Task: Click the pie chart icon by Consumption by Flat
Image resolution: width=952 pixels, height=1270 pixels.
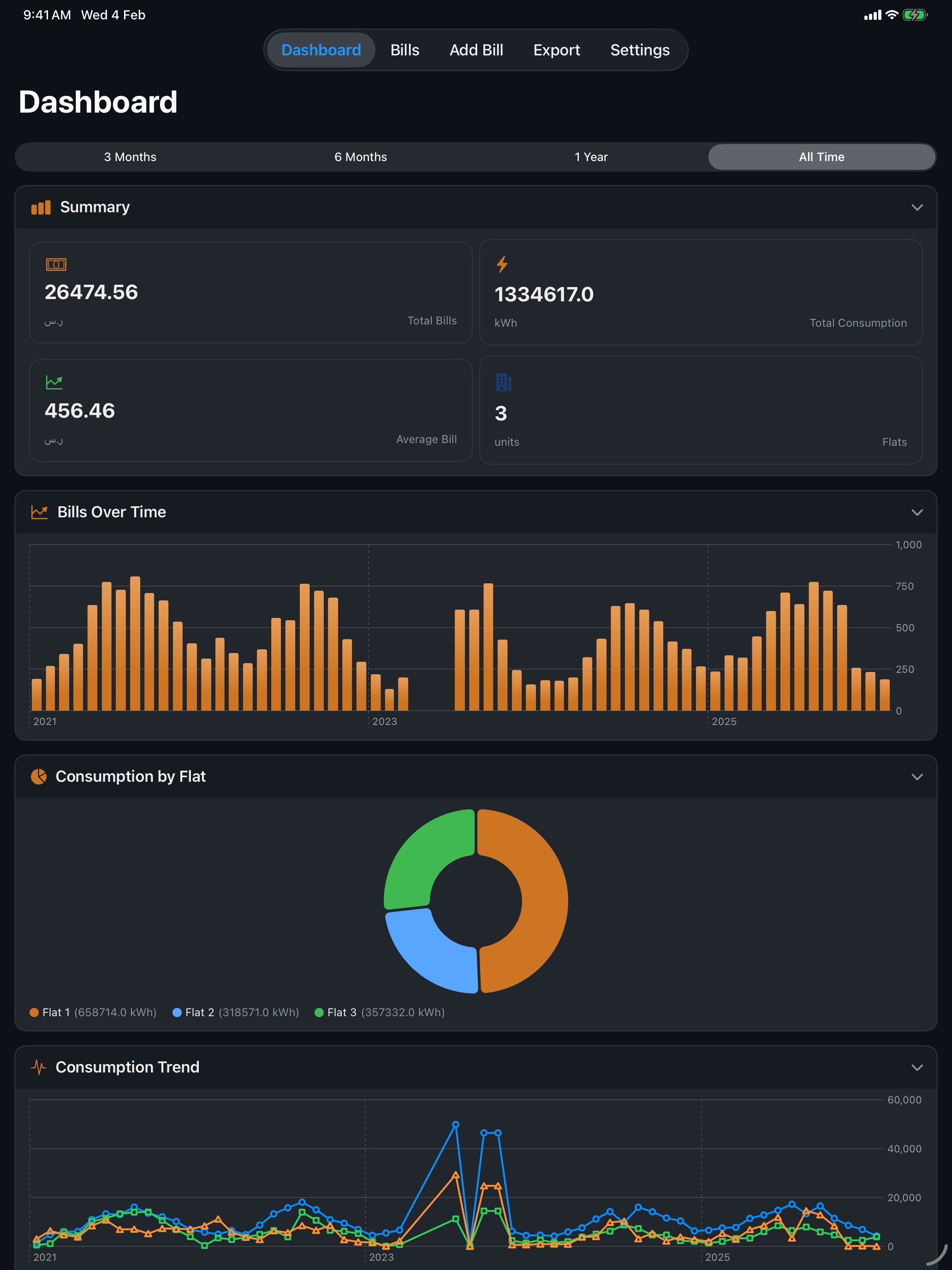Action: [x=38, y=776]
